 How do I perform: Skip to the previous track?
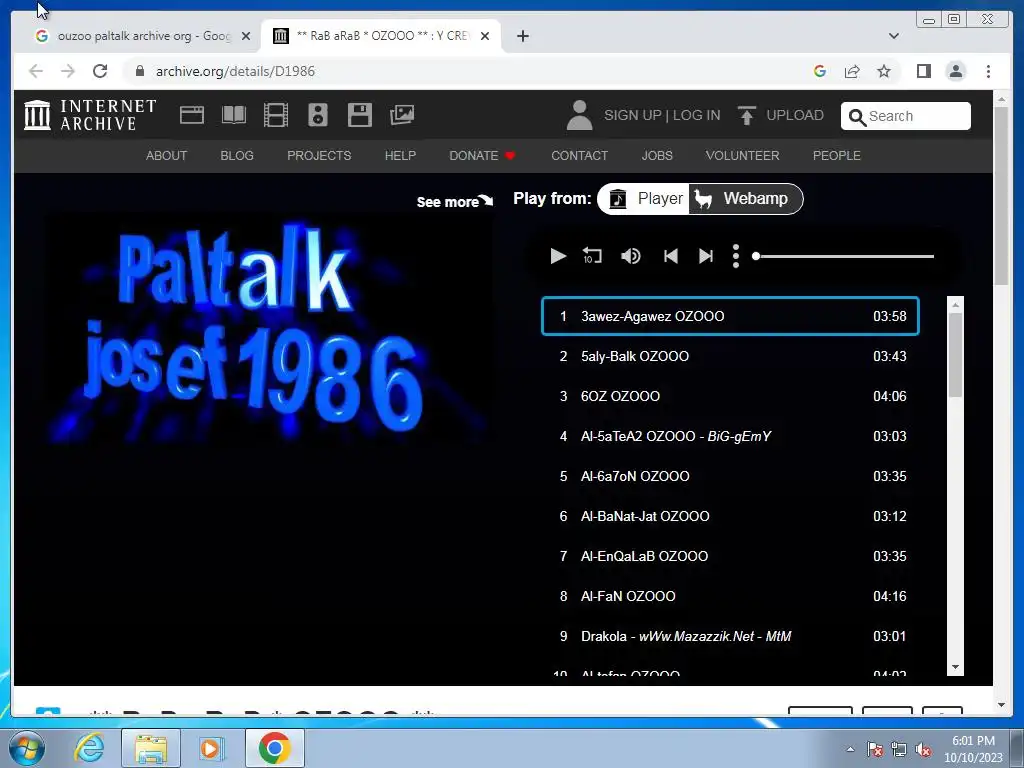(671, 256)
